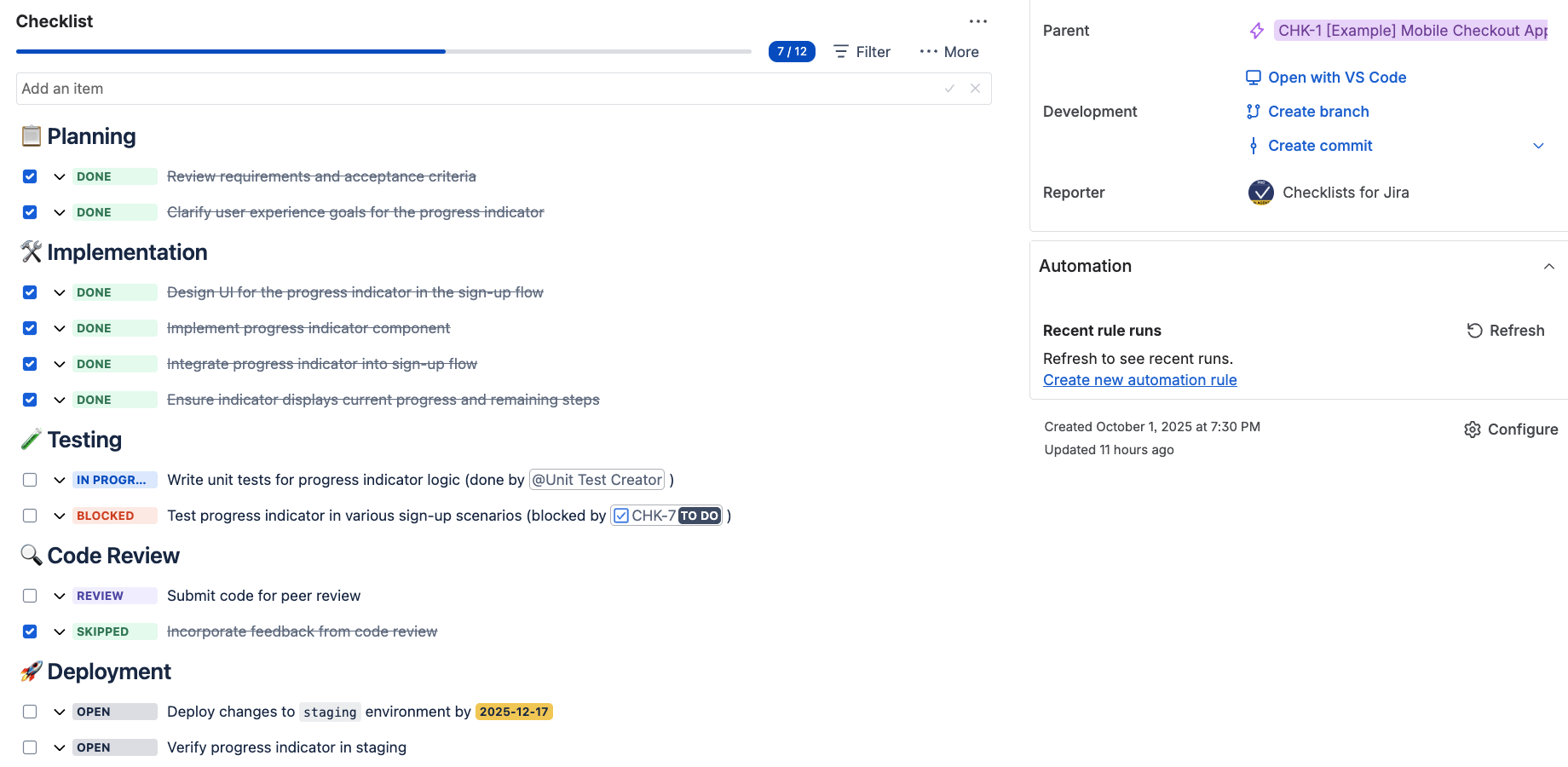
Task: Click the Configure gear icon
Action: [1472, 430]
